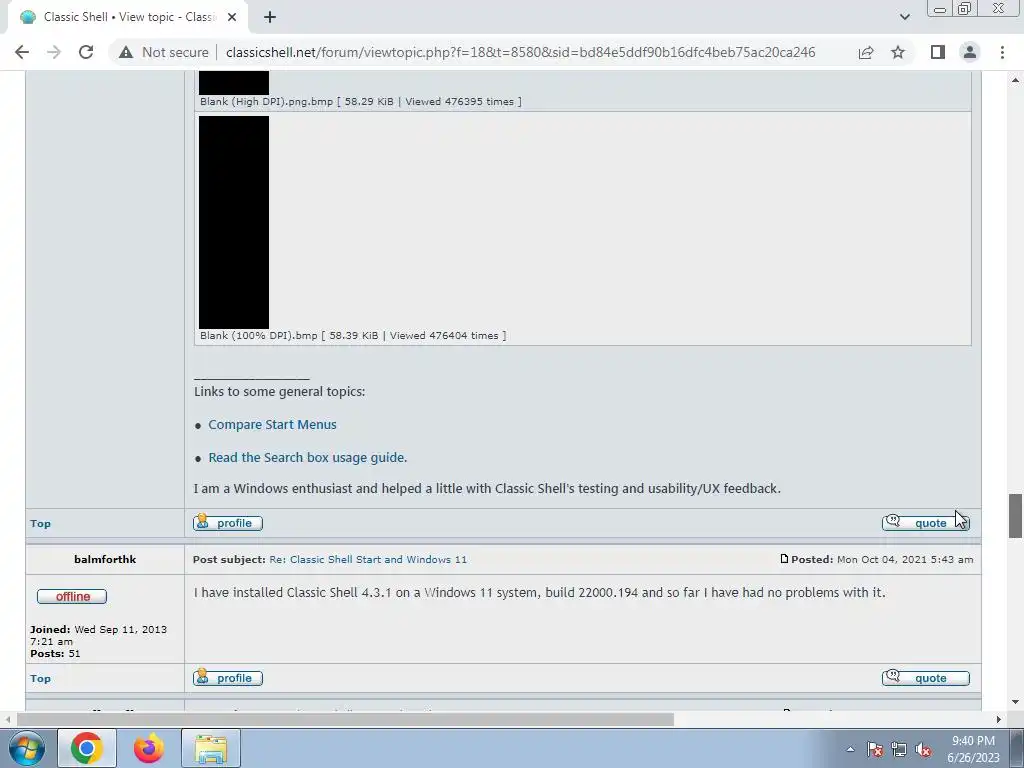Viewport: 1024px width, 768px height.
Task: Open the browser side panel
Action: 938,52
